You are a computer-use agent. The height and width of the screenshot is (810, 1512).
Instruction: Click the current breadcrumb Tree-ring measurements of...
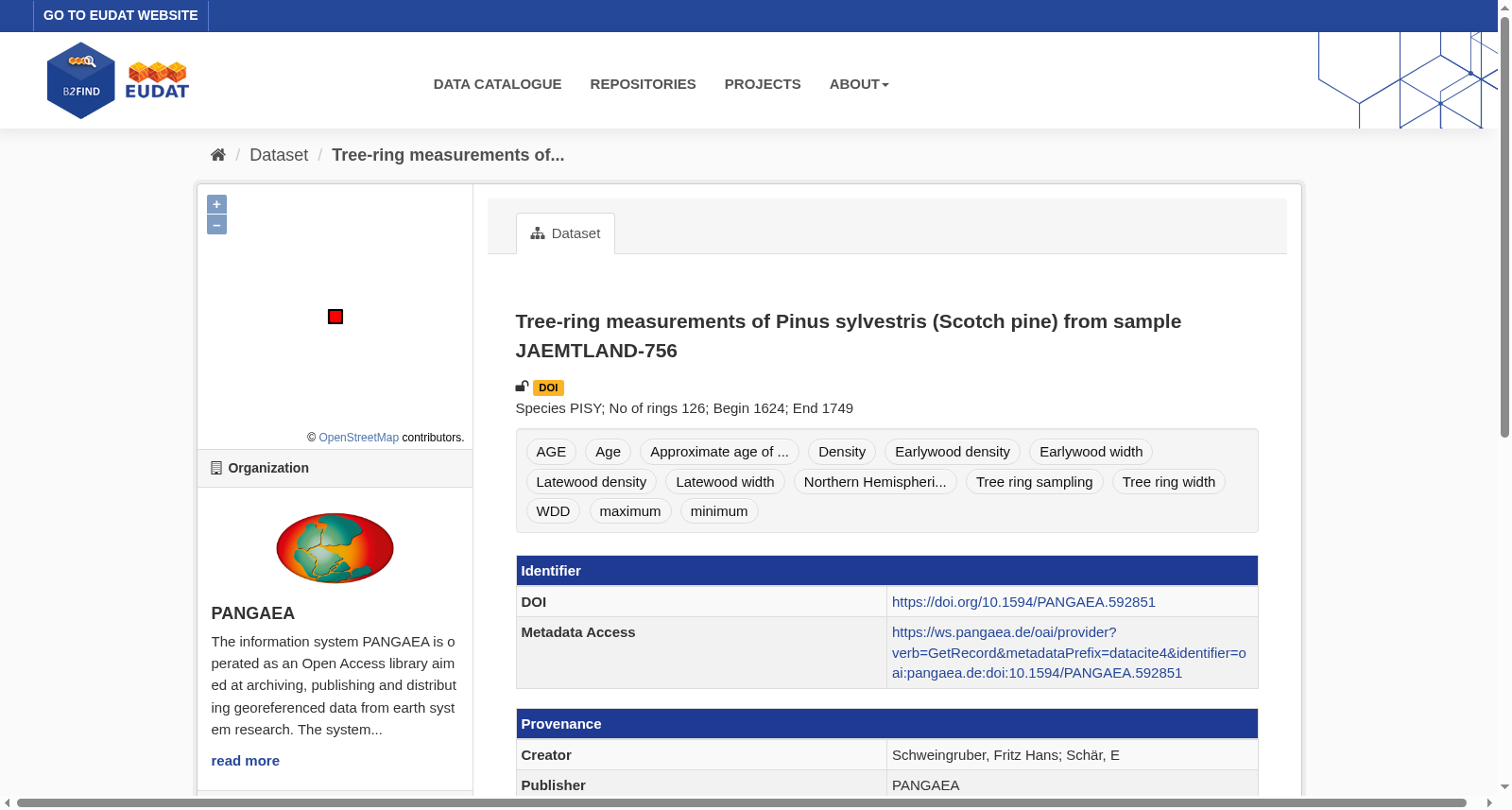coord(448,155)
